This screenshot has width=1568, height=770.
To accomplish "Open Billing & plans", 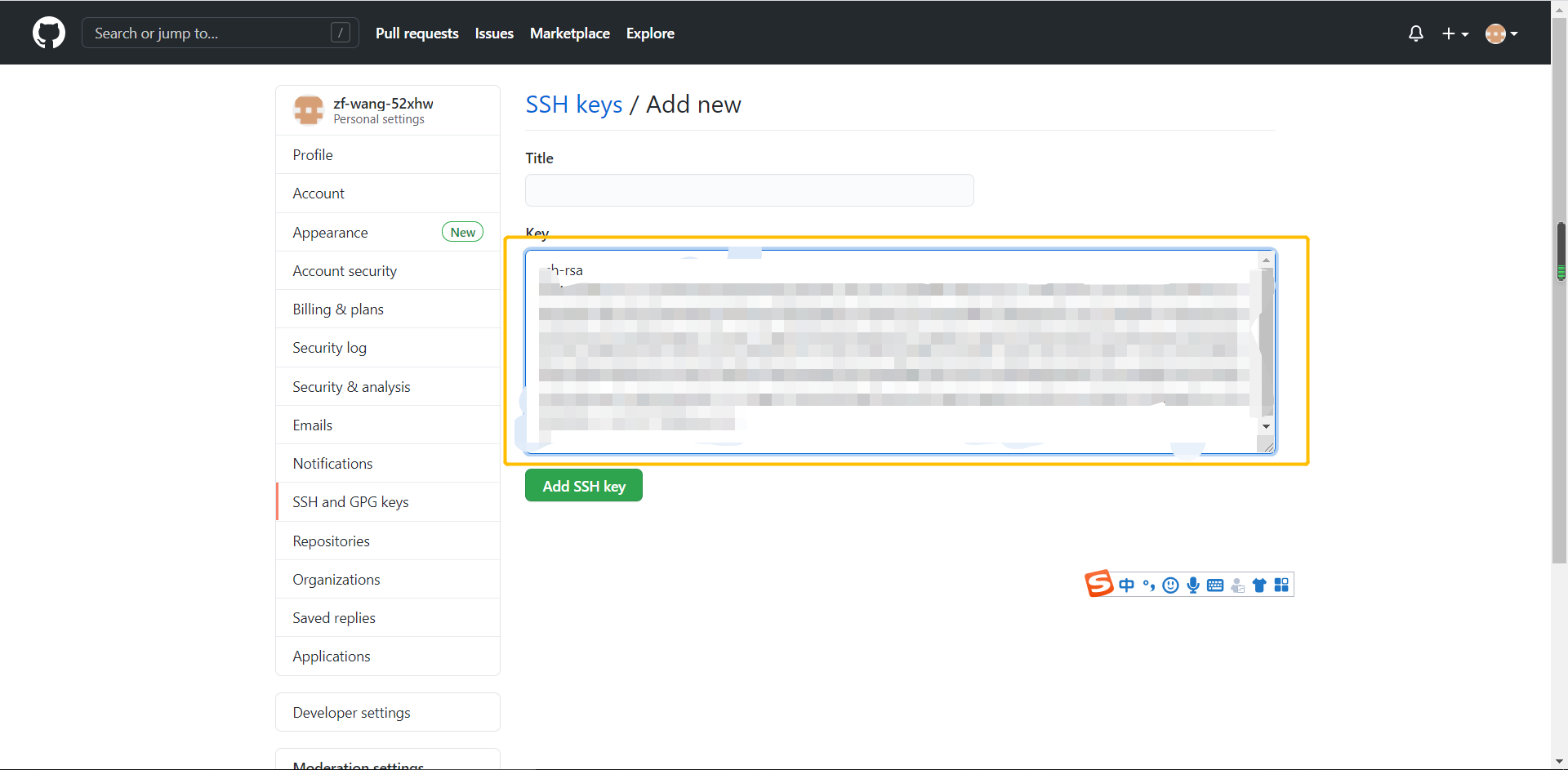I will click(388, 309).
